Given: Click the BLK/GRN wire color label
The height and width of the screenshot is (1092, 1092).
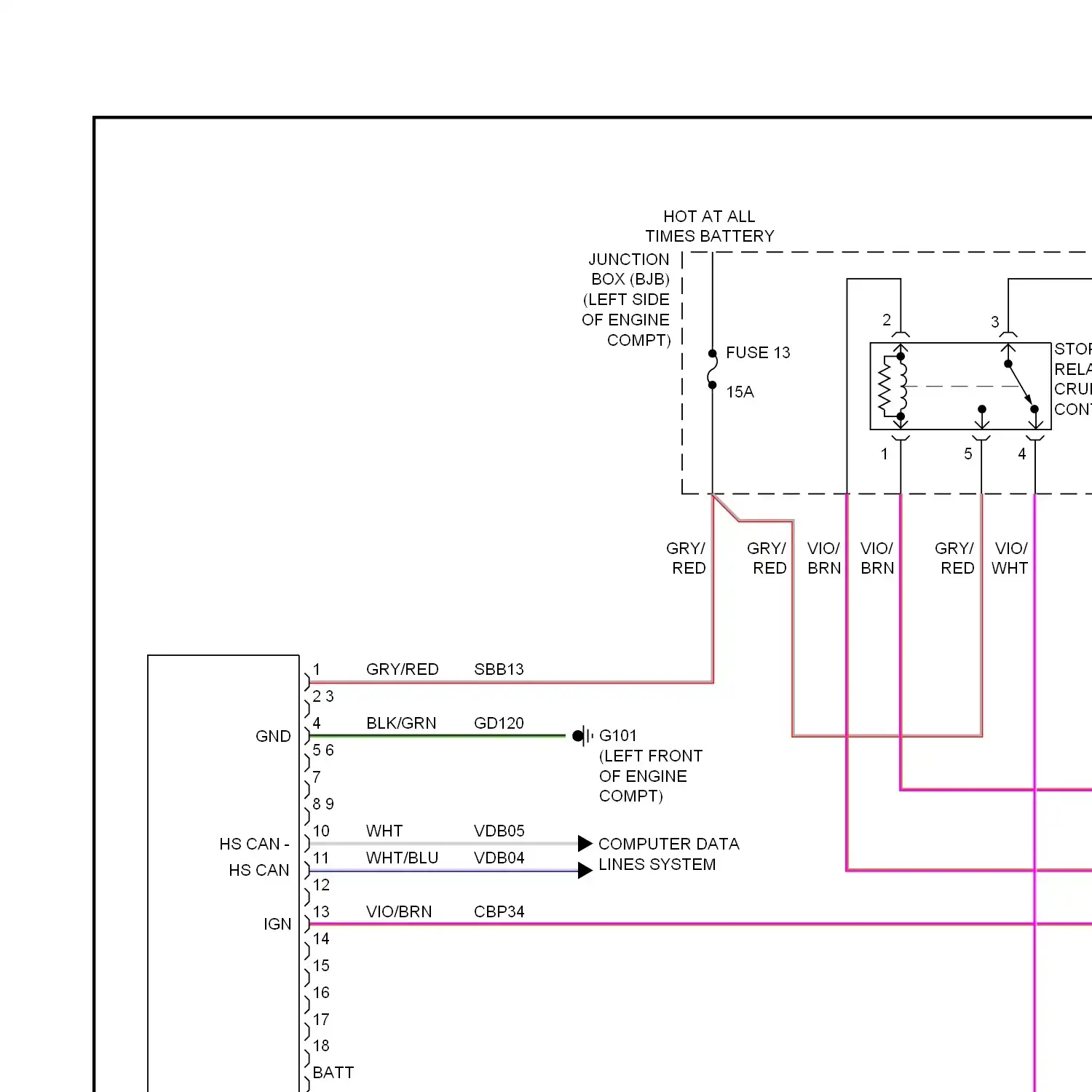Looking at the screenshot, I should 401,723.
